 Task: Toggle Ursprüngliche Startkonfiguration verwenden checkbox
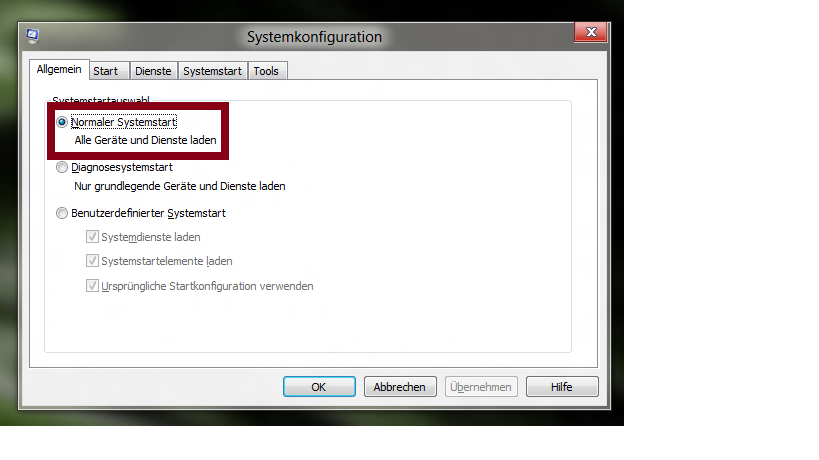tap(92, 286)
